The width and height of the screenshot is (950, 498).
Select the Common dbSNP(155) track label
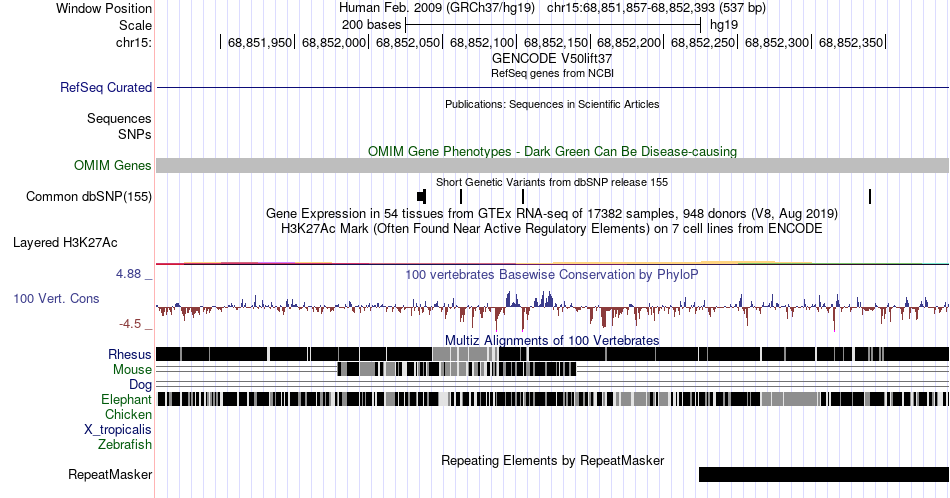coord(88,196)
